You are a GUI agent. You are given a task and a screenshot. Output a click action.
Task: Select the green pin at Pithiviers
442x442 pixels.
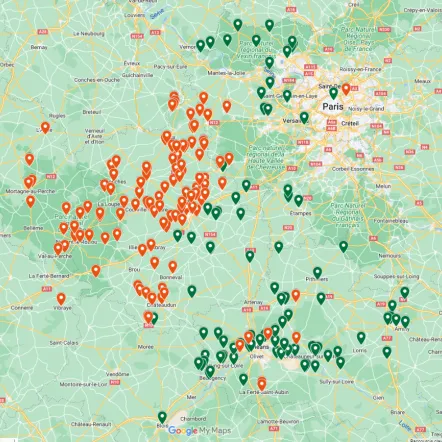coord(317,273)
